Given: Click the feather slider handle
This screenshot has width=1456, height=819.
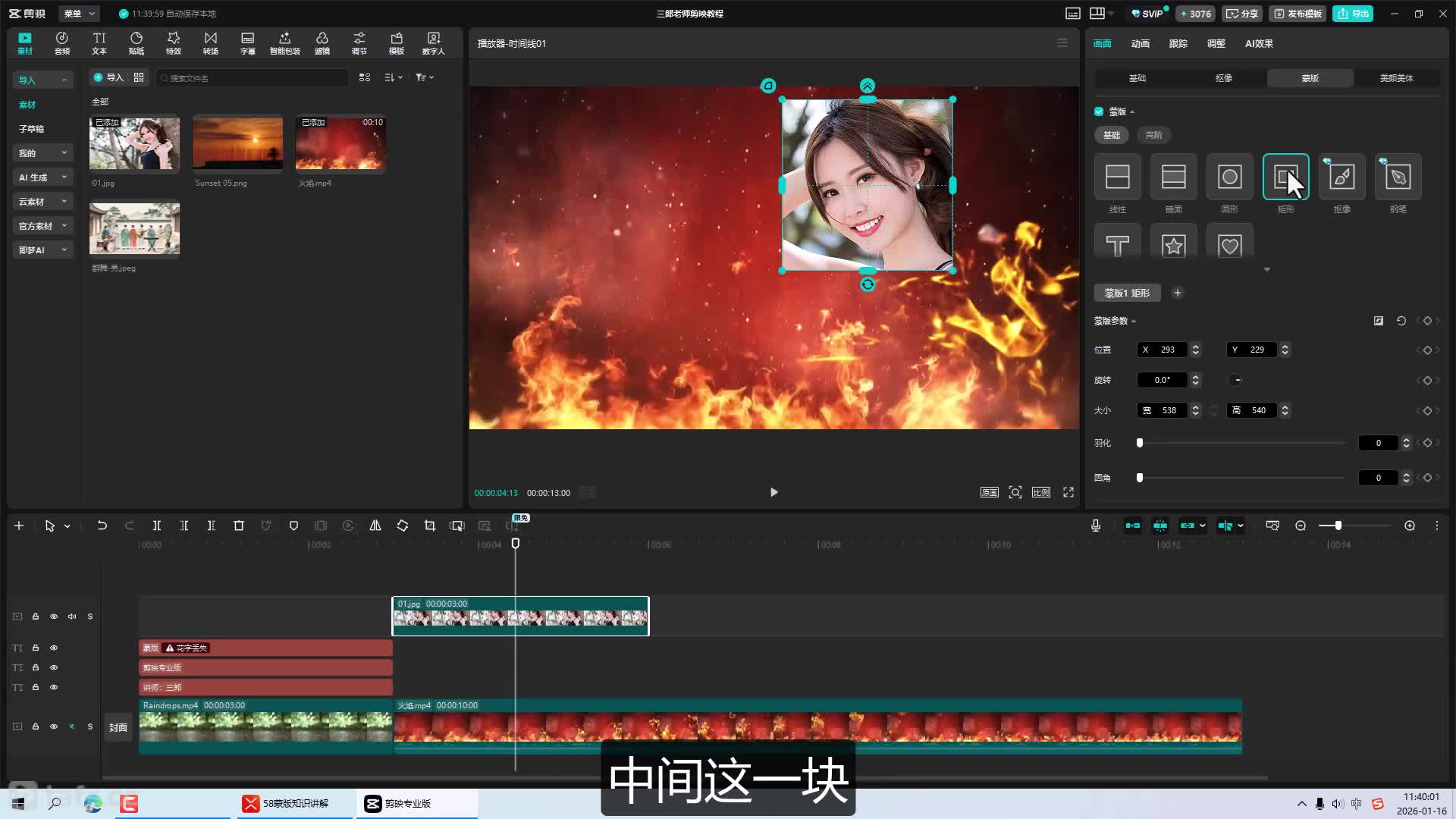Looking at the screenshot, I should (x=1140, y=443).
